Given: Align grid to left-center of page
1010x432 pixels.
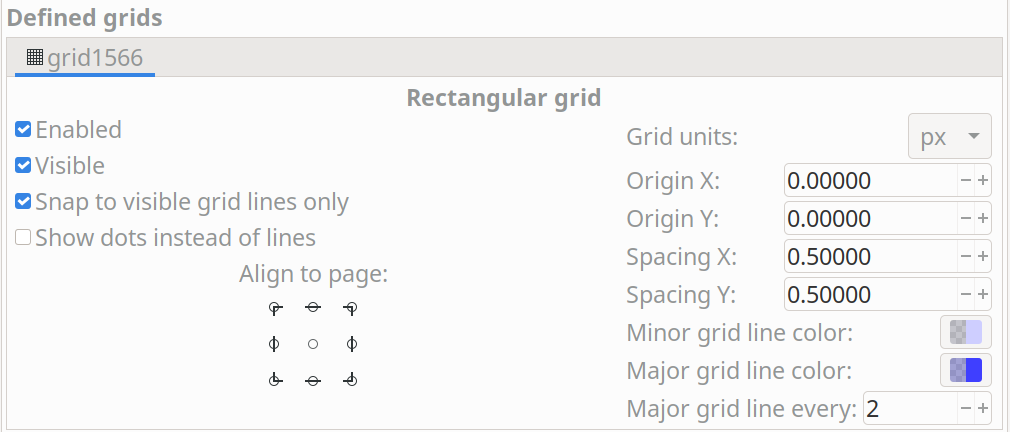Looking at the screenshot, I should 274,344.
